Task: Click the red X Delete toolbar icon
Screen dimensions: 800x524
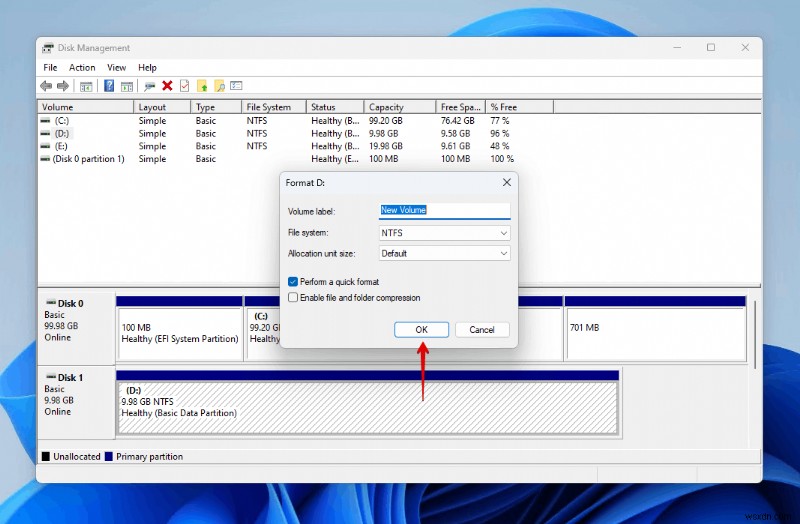Action: click(x=167, y=86)
